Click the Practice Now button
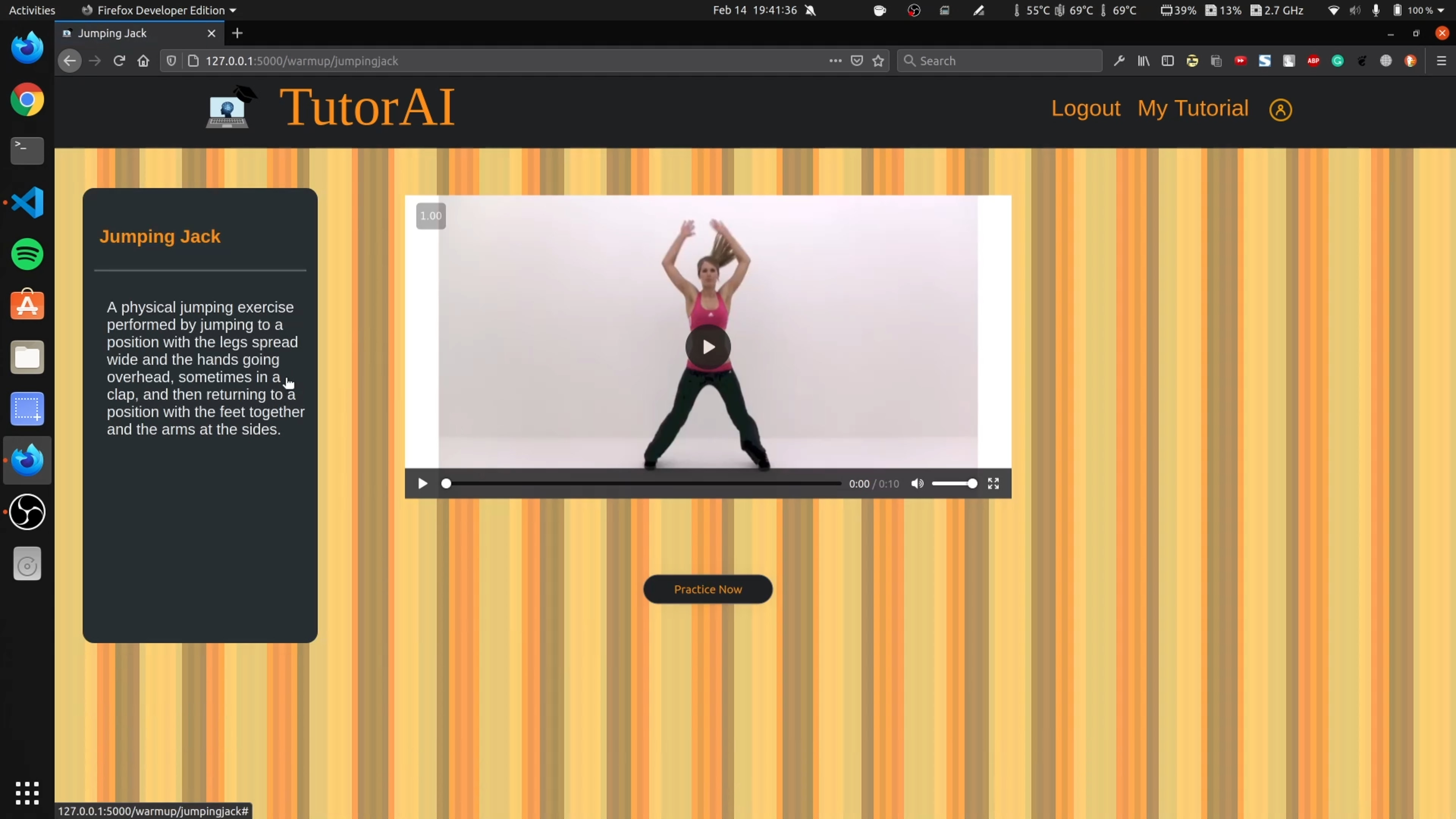The image size is (1456, 819). click(x=708, y=590)
